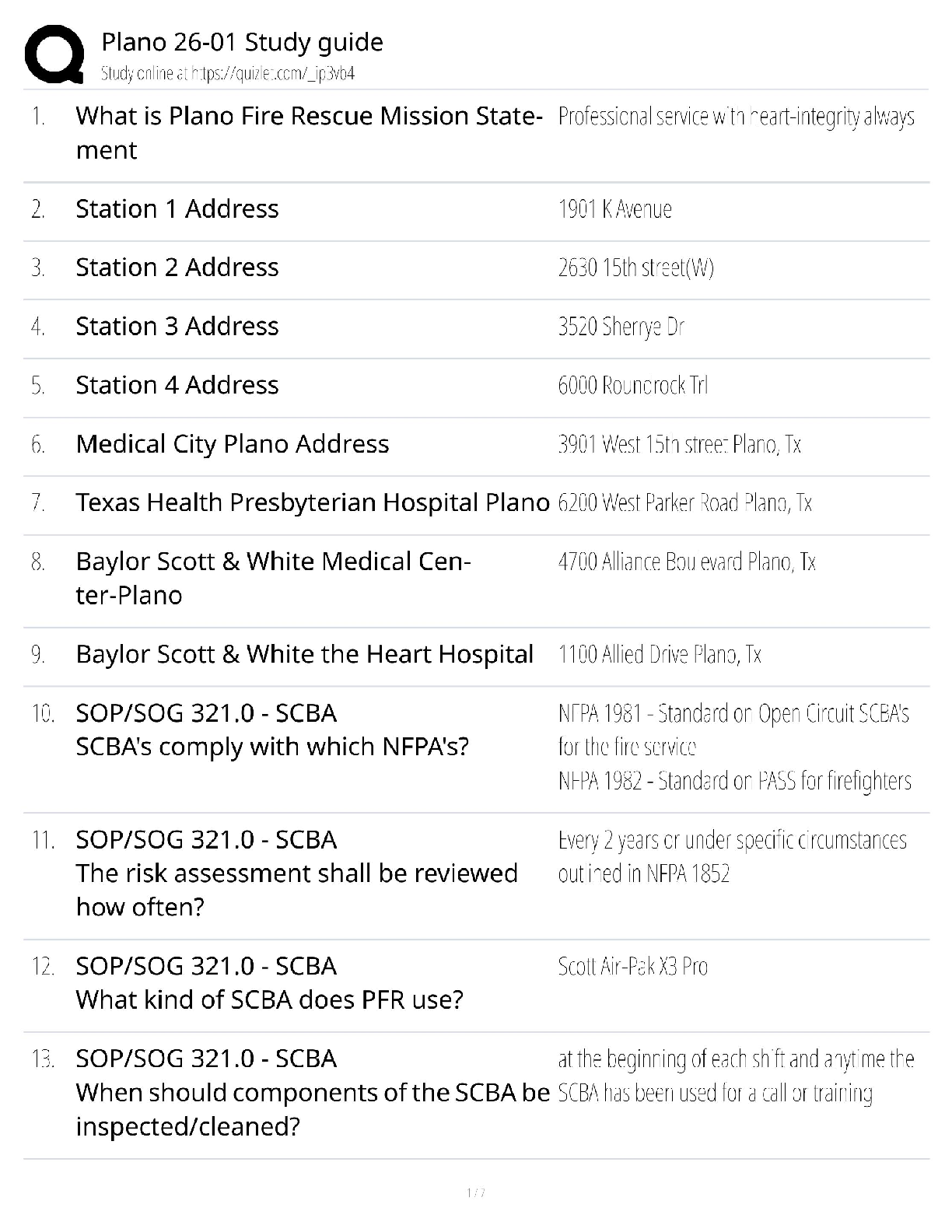Click Texas Health Presbyterian Hospital Plano term

coord(312,502)
